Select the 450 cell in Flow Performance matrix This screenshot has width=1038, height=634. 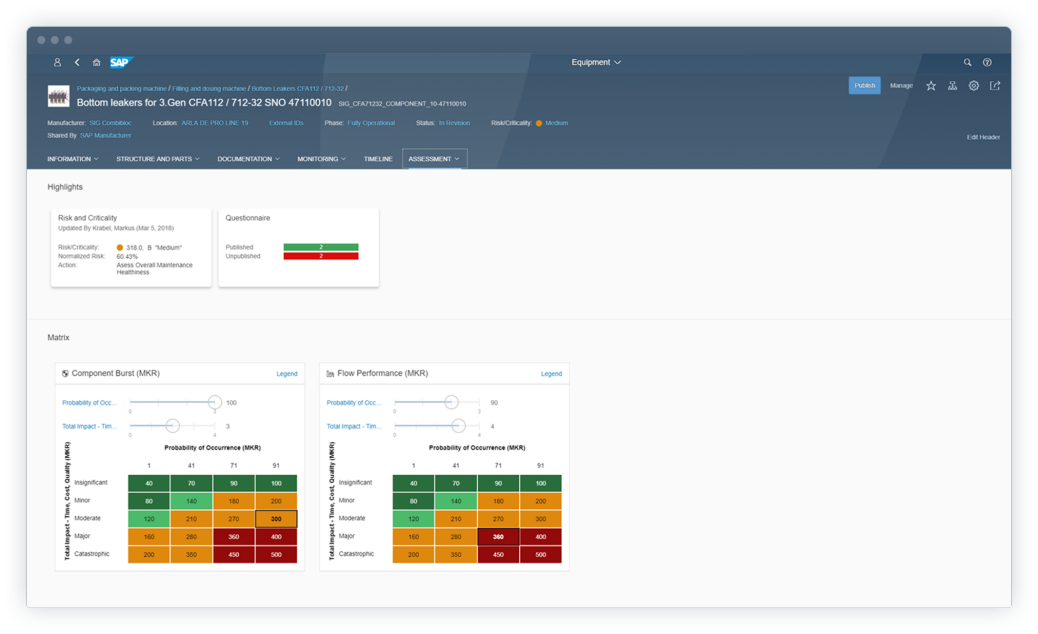coord(498,554)
